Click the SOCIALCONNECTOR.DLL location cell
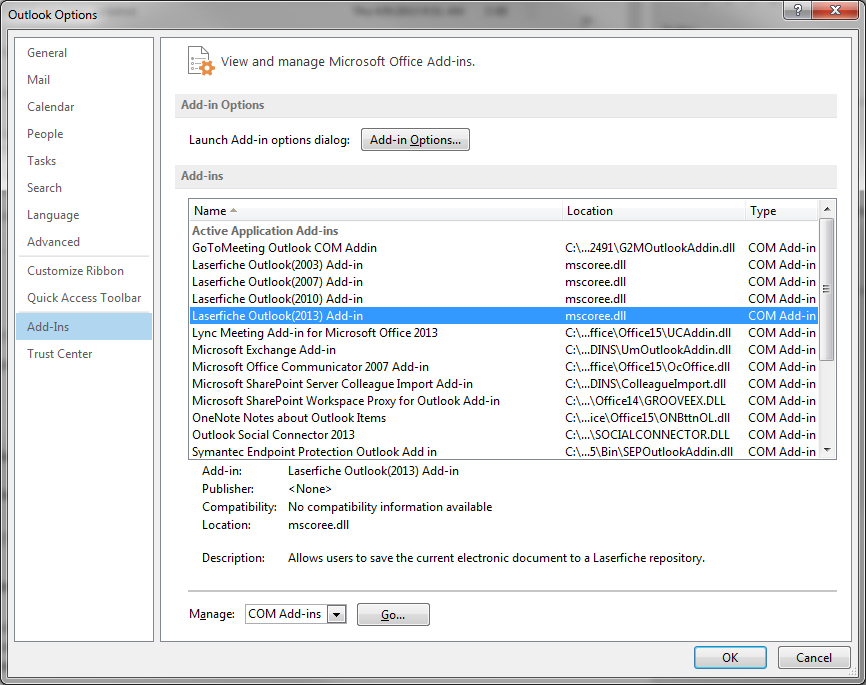This screenshot has height=685, width=866. [x=647, y=435]
